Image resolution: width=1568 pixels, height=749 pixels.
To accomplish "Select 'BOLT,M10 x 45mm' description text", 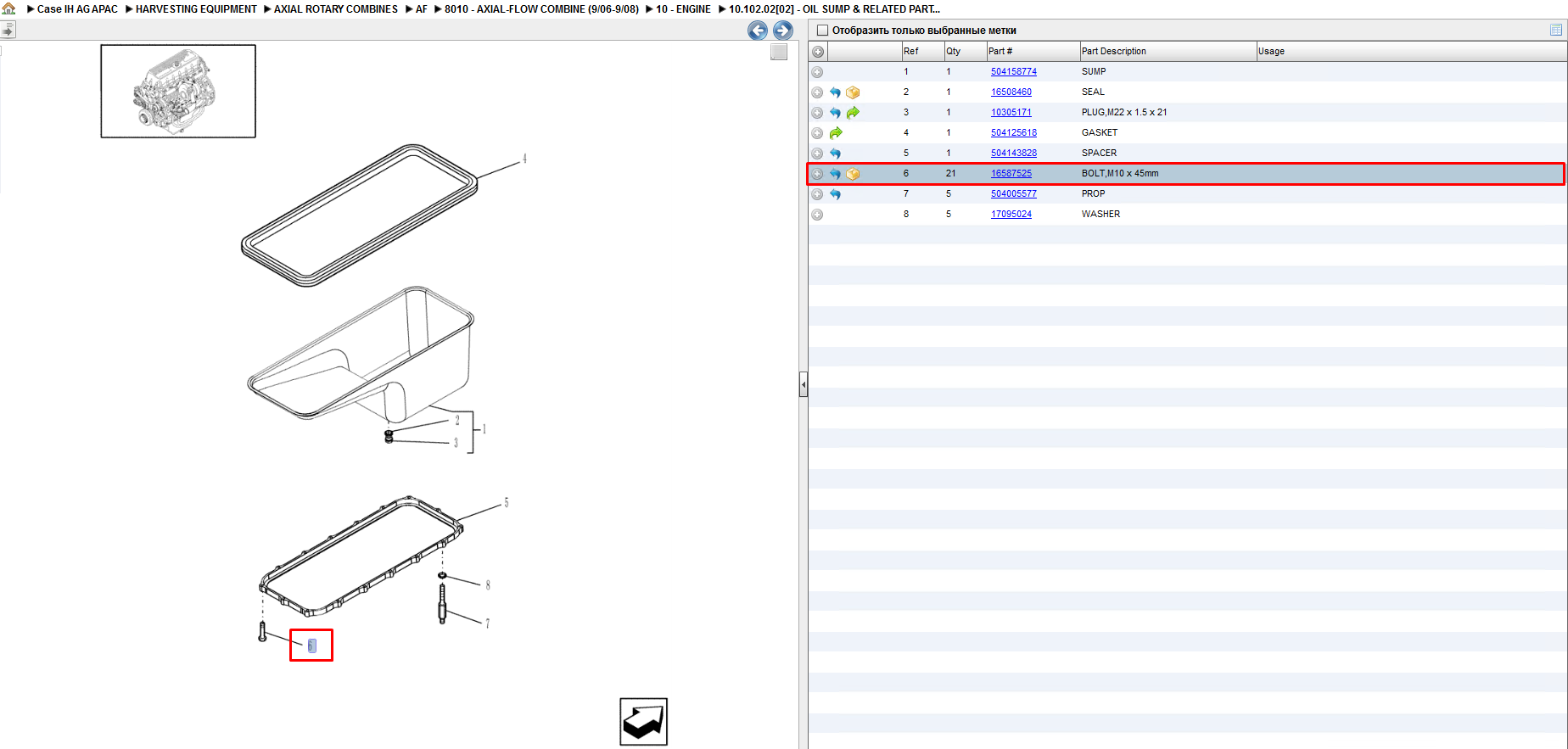I will coord(1120,174).
